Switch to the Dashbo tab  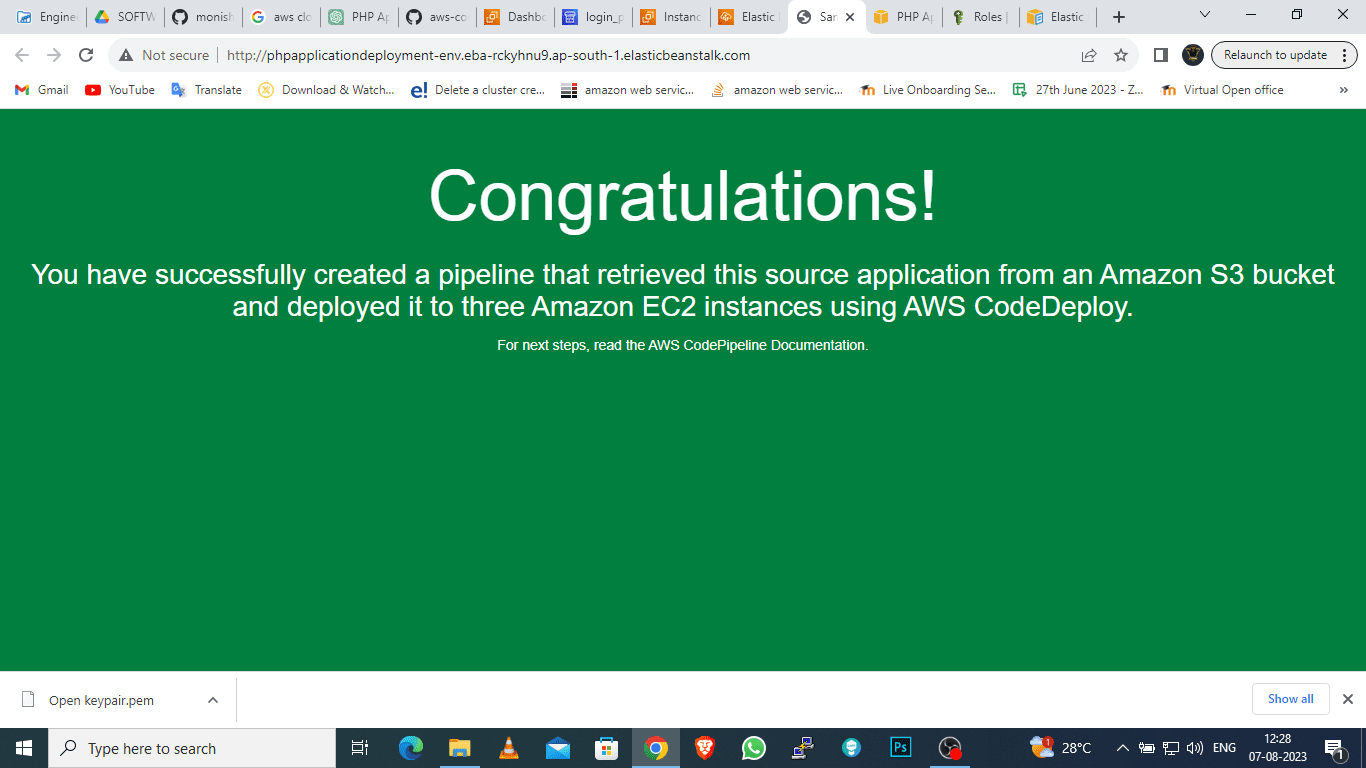(515, 17)
